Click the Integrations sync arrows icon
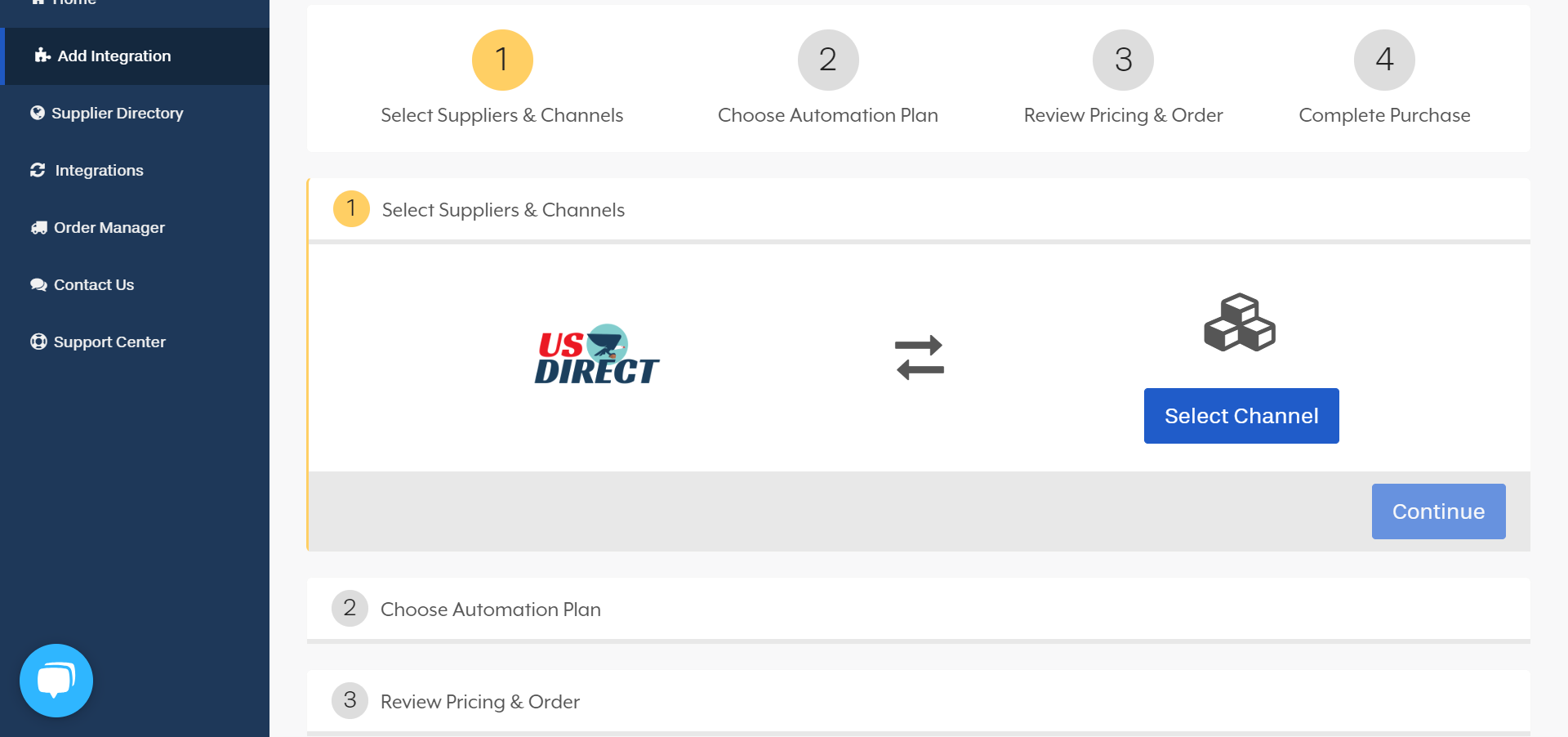 [38, 170]
